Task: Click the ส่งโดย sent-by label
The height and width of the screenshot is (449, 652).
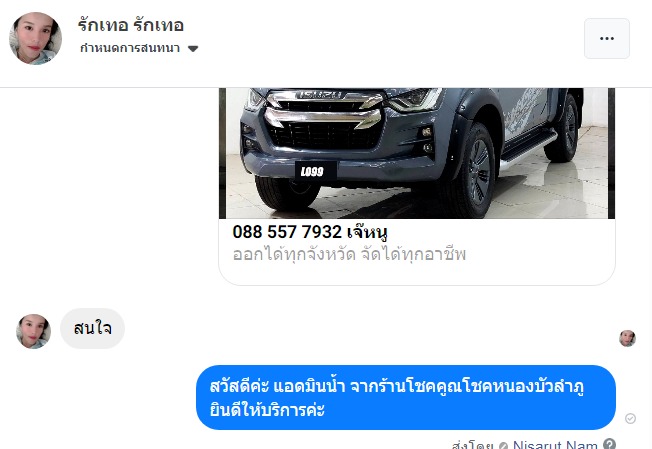Action: pyautogui.click(x=473, y=445)
